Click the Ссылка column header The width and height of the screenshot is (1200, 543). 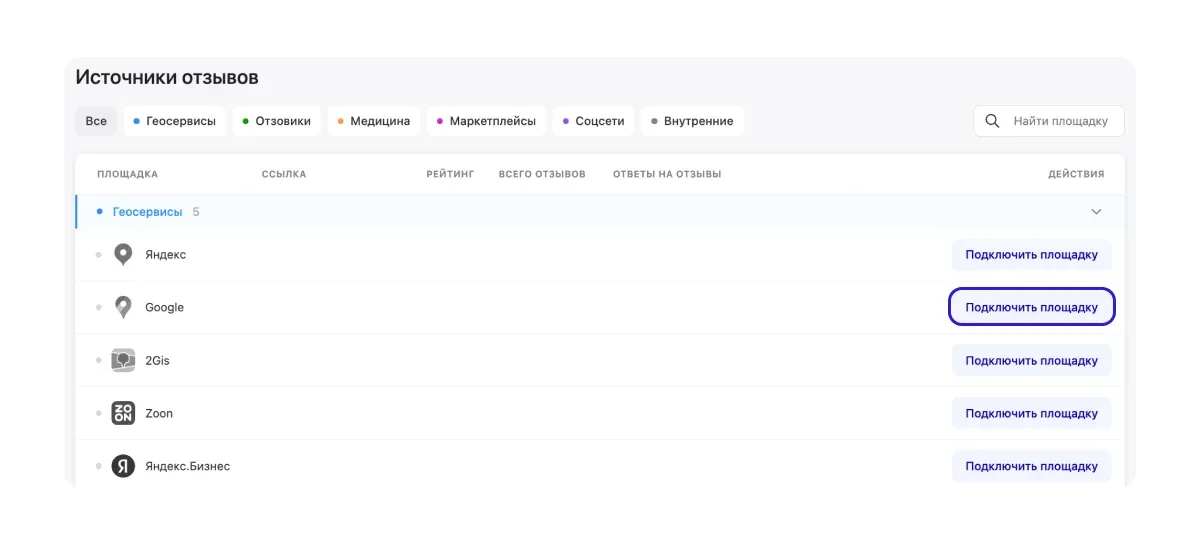[284, 174]
